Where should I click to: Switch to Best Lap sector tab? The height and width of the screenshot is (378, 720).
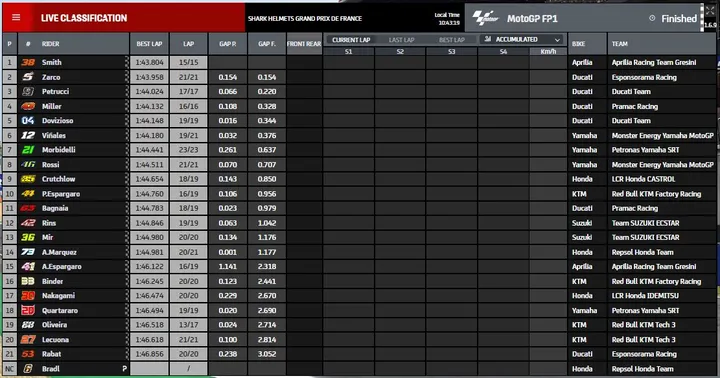pos(452,40)
